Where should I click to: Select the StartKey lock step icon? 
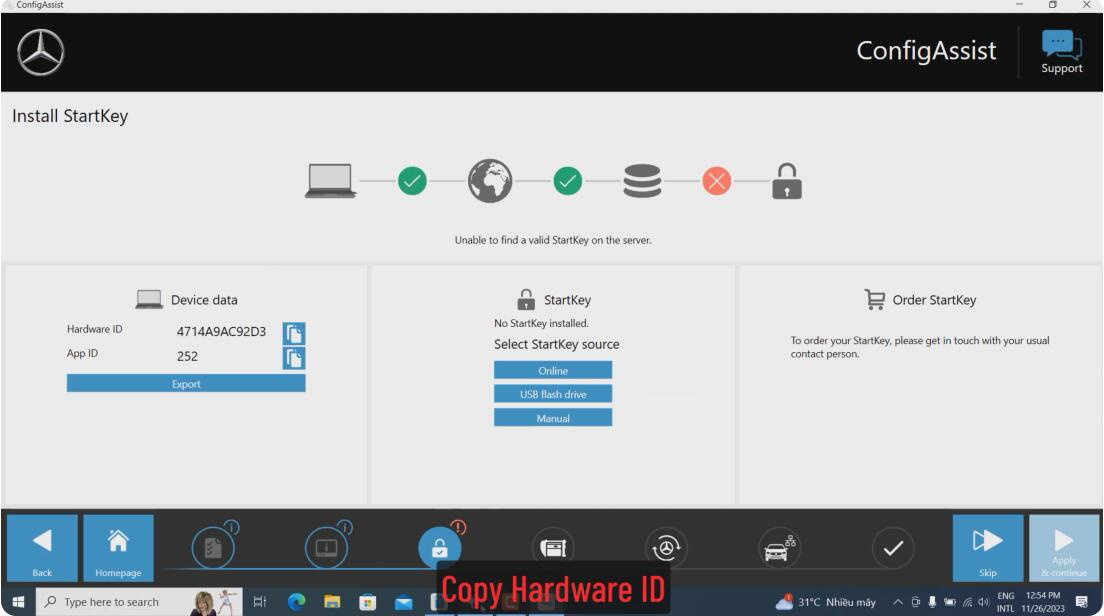(439, 548)
